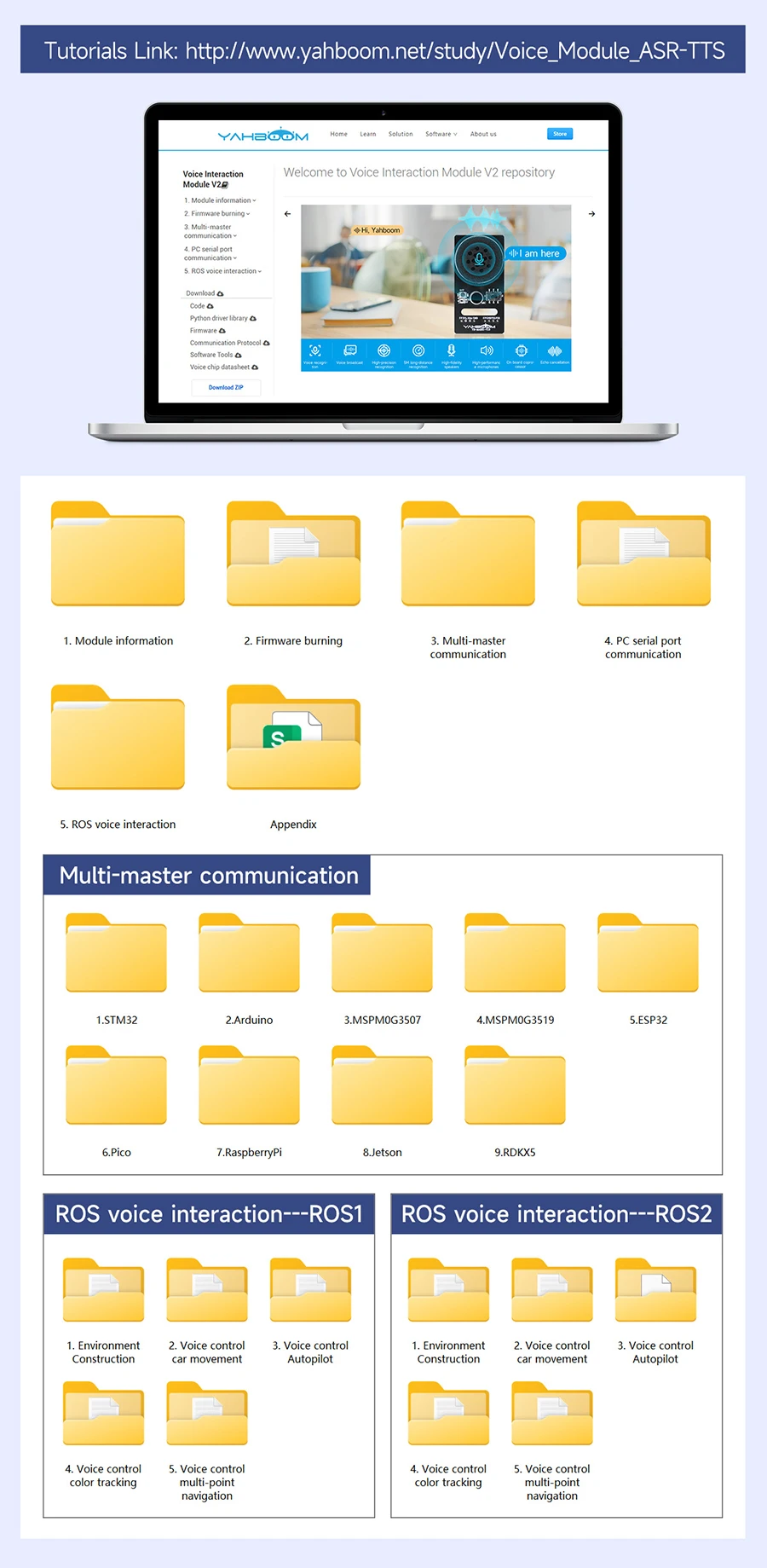Expand 5. ROS voice interaction in sidebar
The height and width of the screenshot is (1568, 767).
click(223, 271)
